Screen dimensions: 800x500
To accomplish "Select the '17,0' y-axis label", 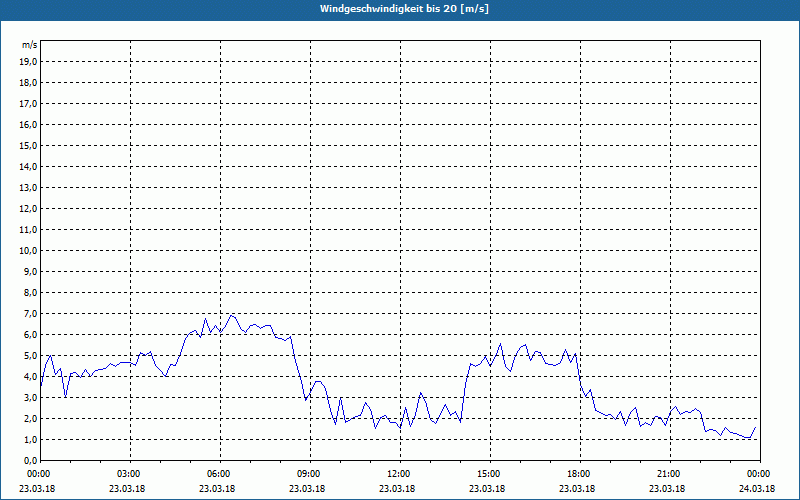I will coord(28,104).
